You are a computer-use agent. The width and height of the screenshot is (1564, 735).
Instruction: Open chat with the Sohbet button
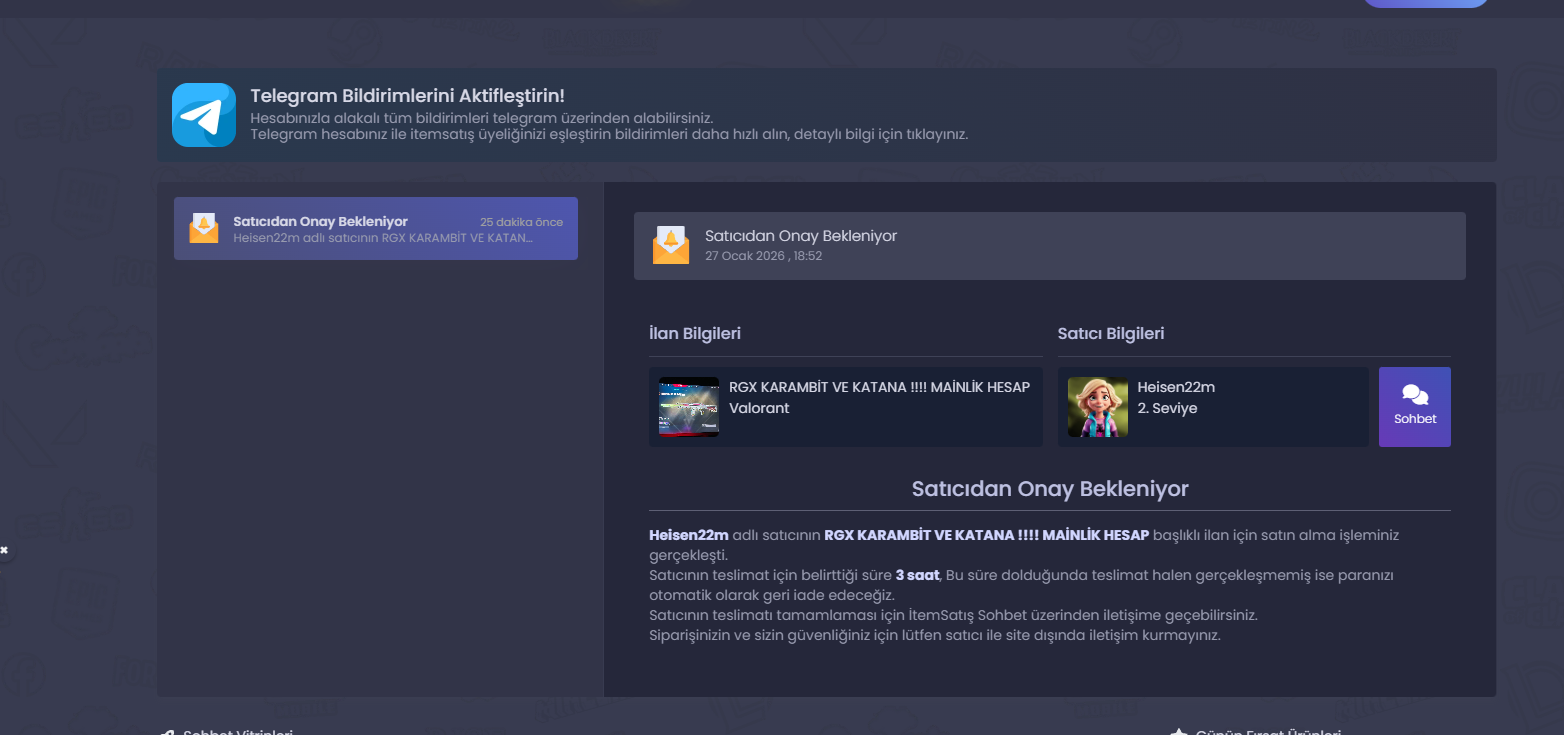point(1415,407)
